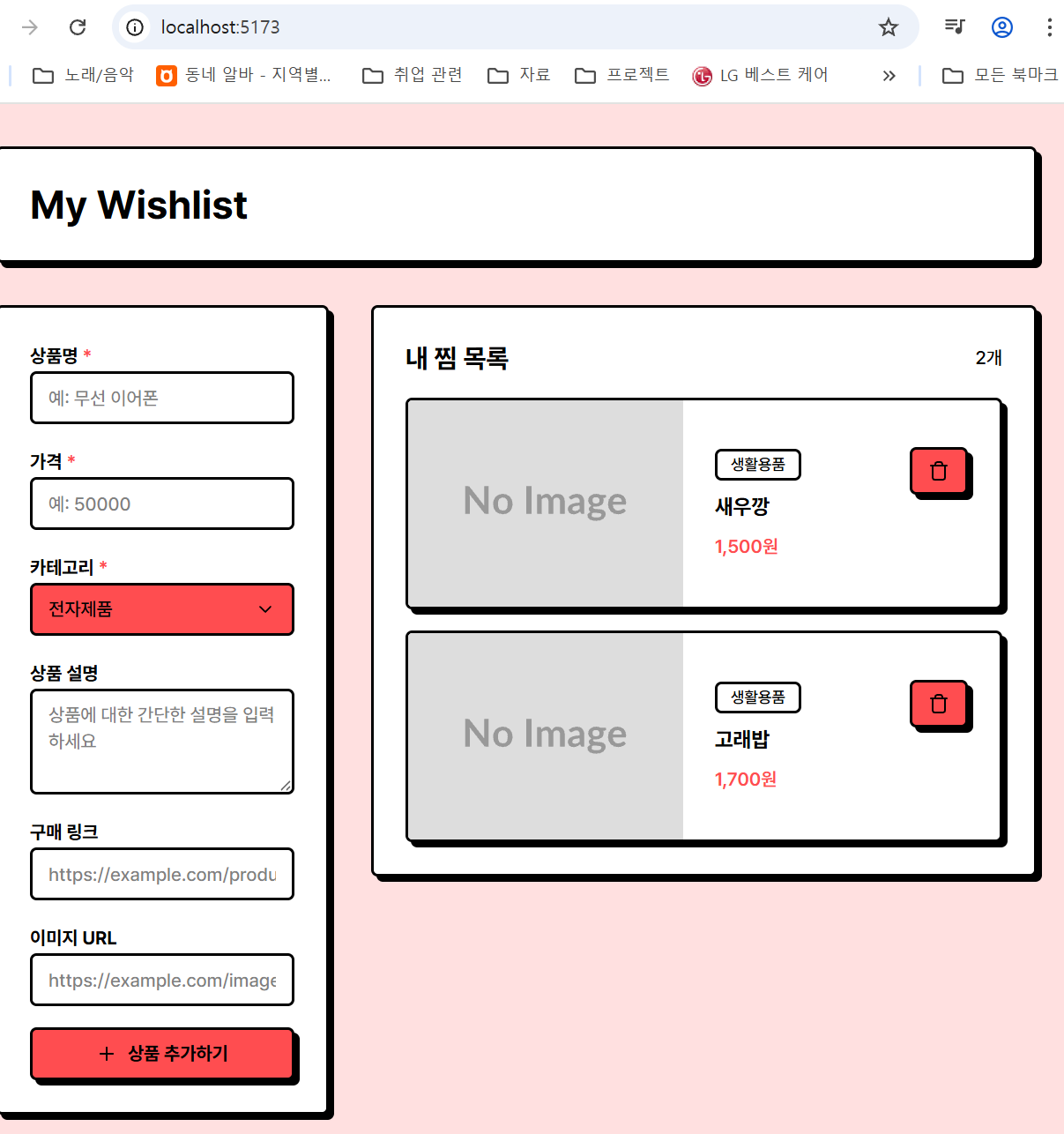This screenshot has height=1134, width=1064.
Task: Click the 상품 설명 textarea resize handle
Action: [286, 786]
